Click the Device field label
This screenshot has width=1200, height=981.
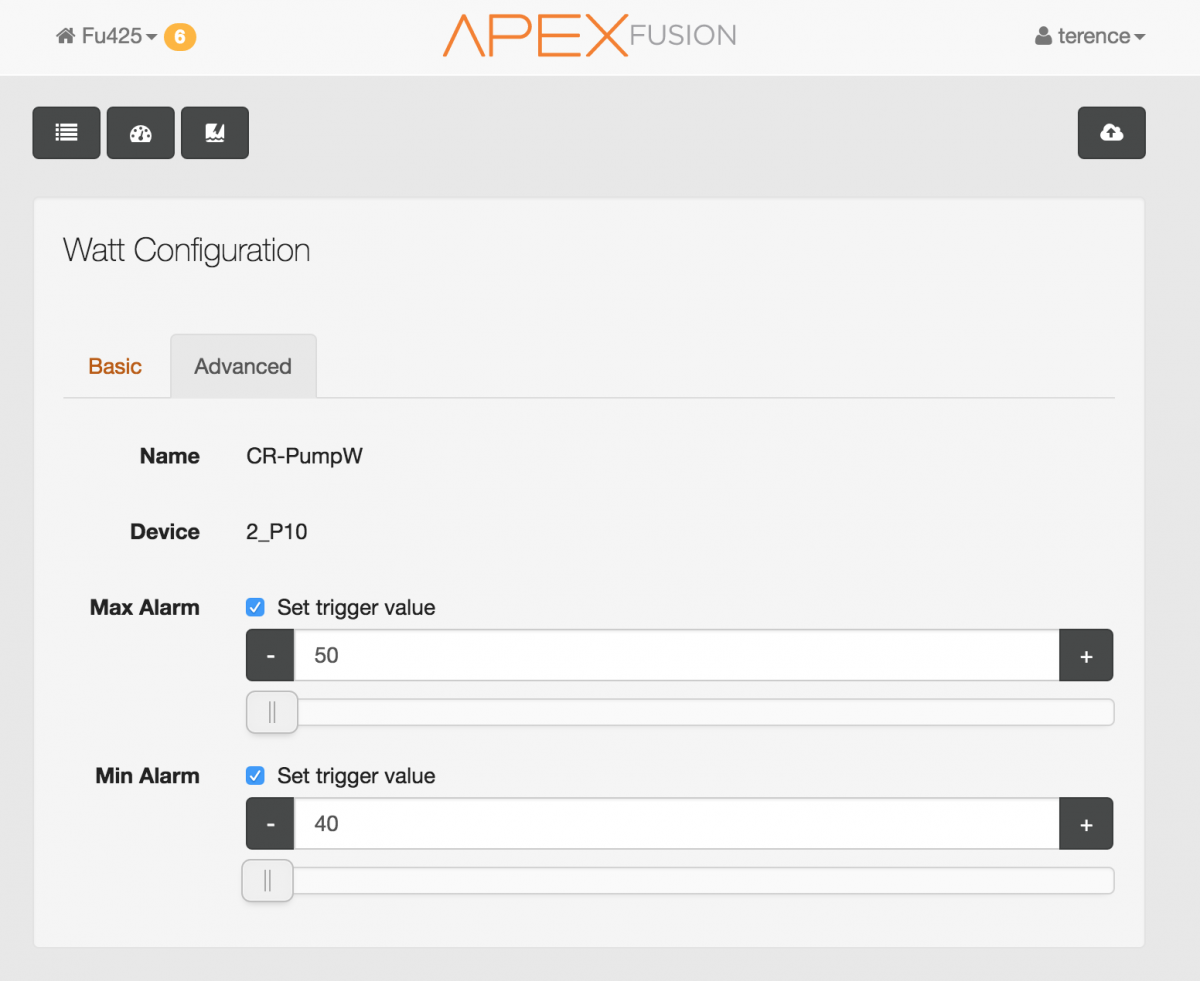point(165,532)
